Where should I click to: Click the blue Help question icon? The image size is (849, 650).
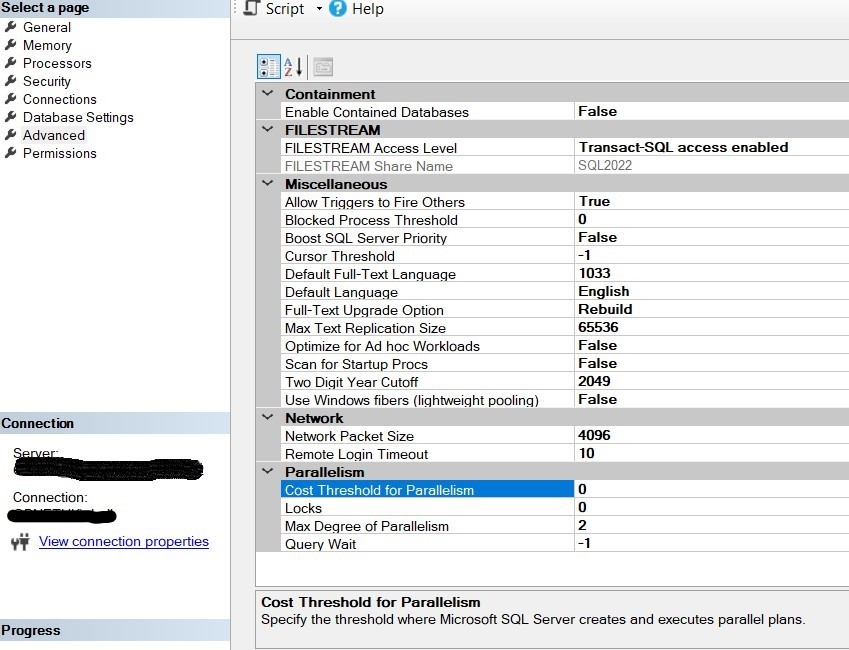(338, 9)
